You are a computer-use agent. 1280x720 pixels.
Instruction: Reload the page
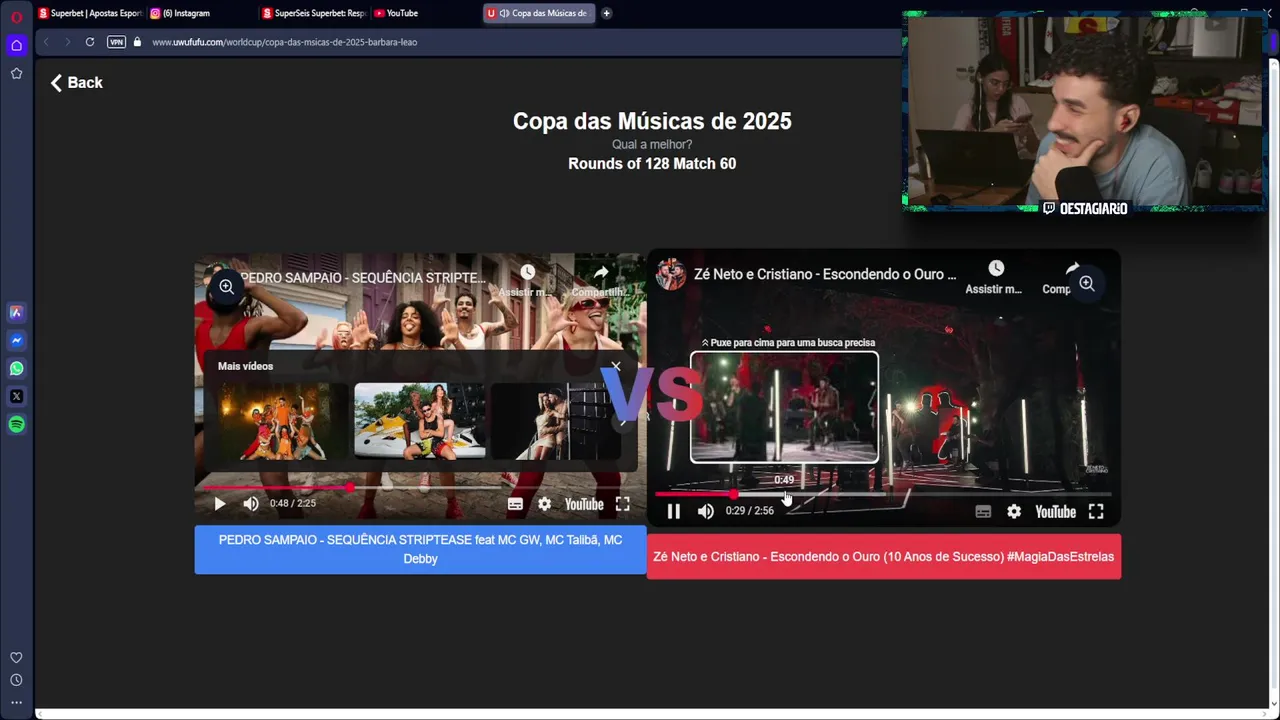[x=90, y=42]
